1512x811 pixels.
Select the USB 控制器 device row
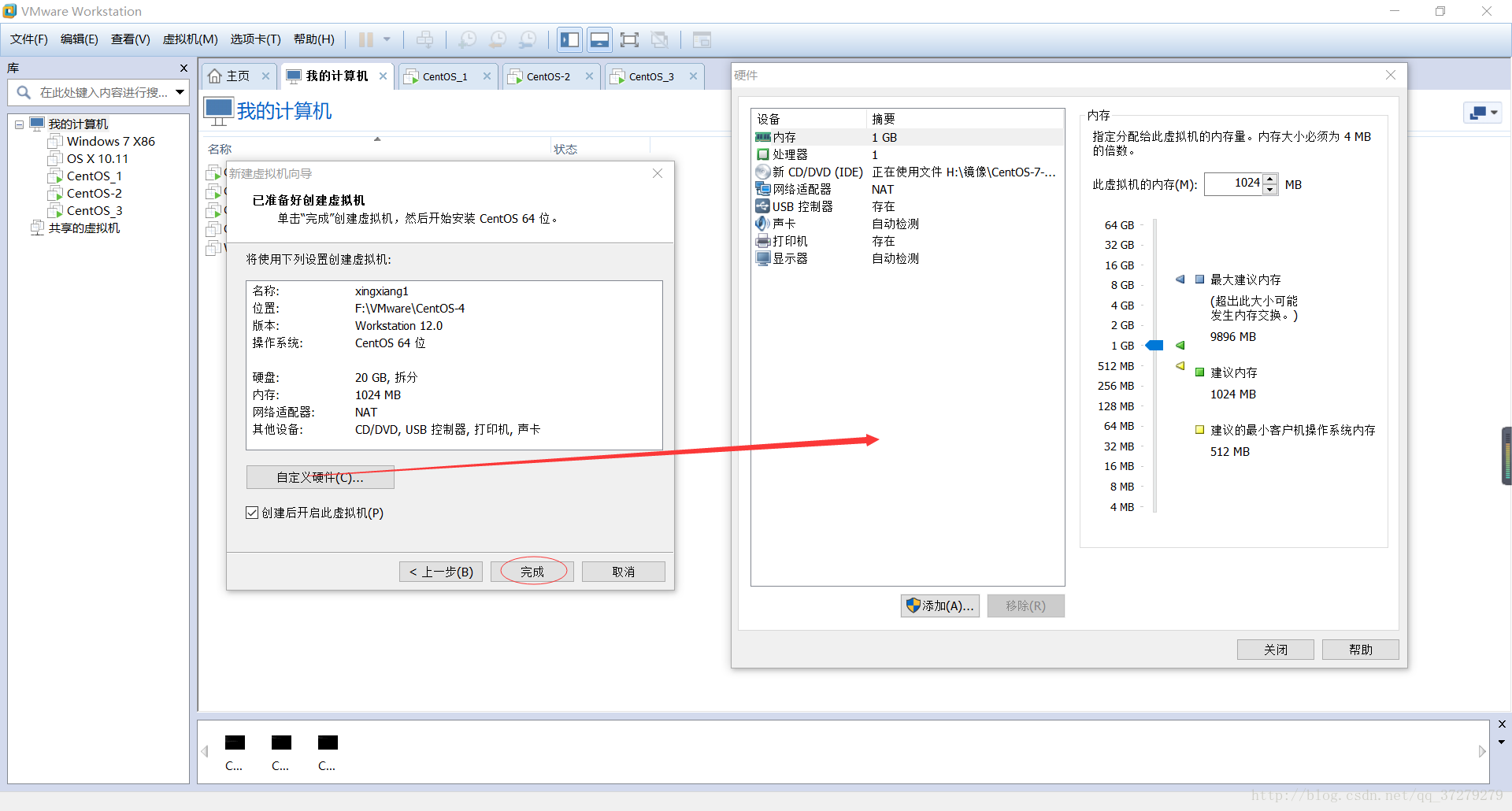pyautogui.click(x=907, y=206)
